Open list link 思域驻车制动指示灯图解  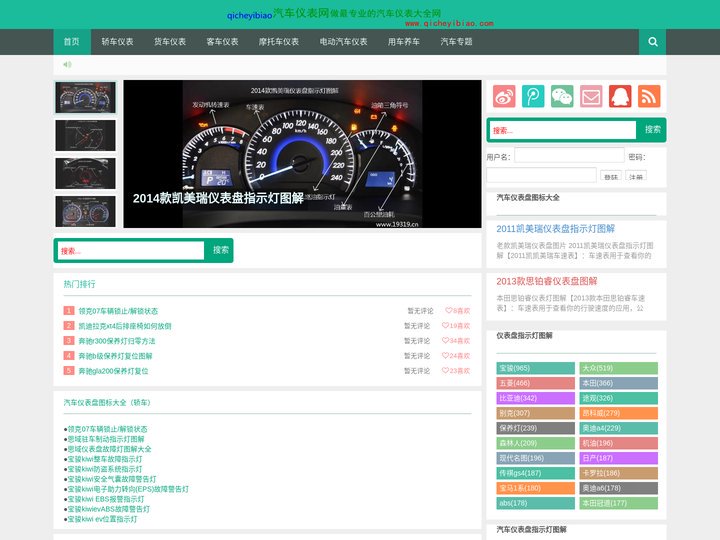(106, 439)
